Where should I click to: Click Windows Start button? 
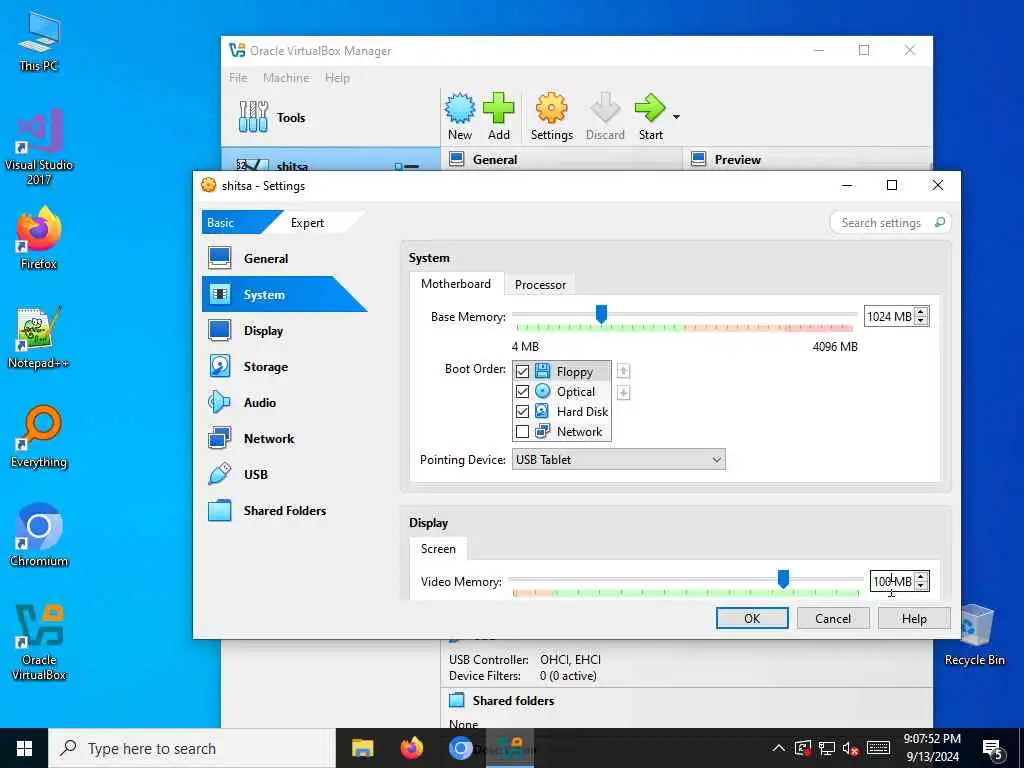(24, 748)
